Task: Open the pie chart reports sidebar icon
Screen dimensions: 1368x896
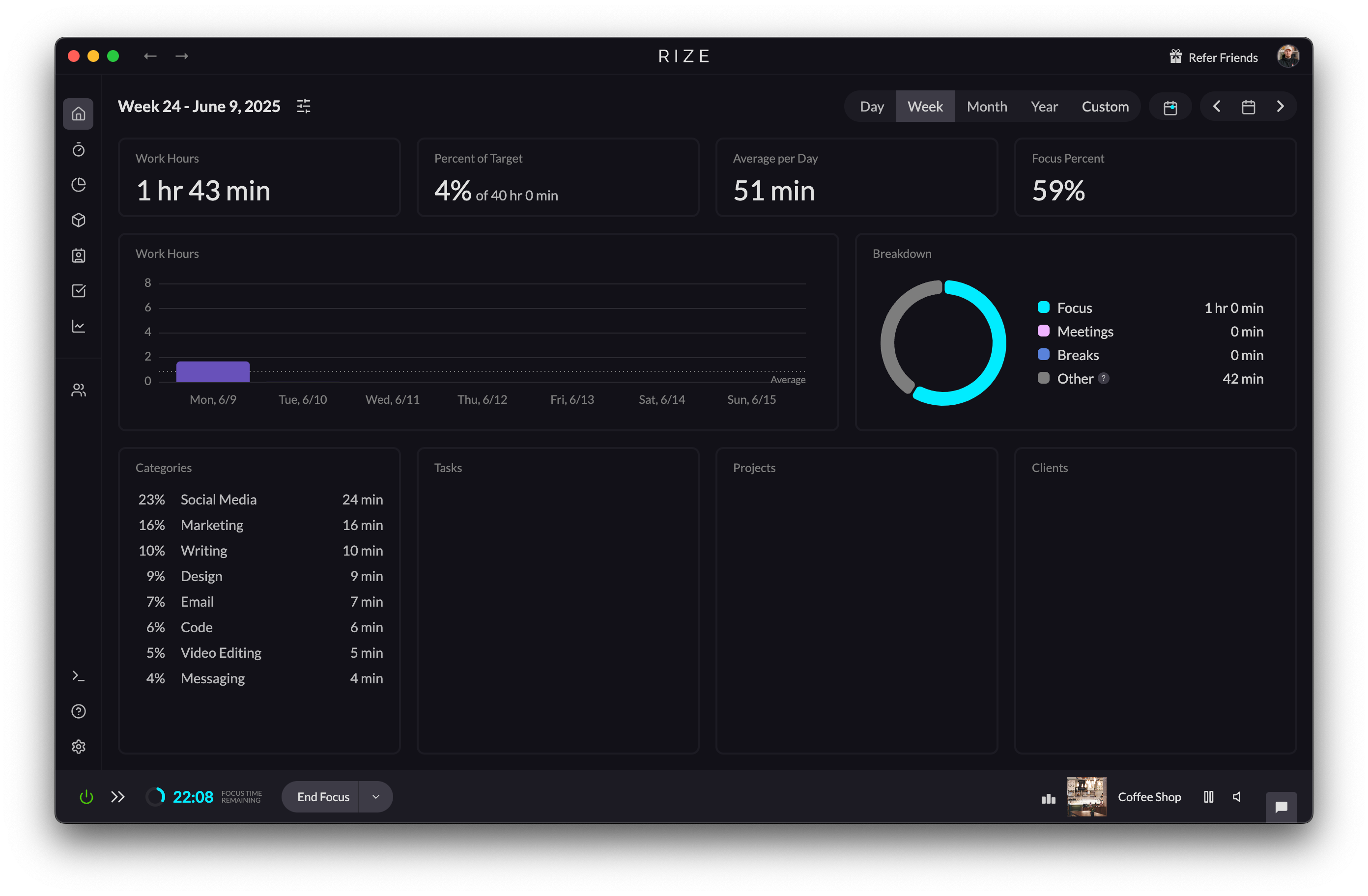Action: pyautogui.click(x=79, y=185)
